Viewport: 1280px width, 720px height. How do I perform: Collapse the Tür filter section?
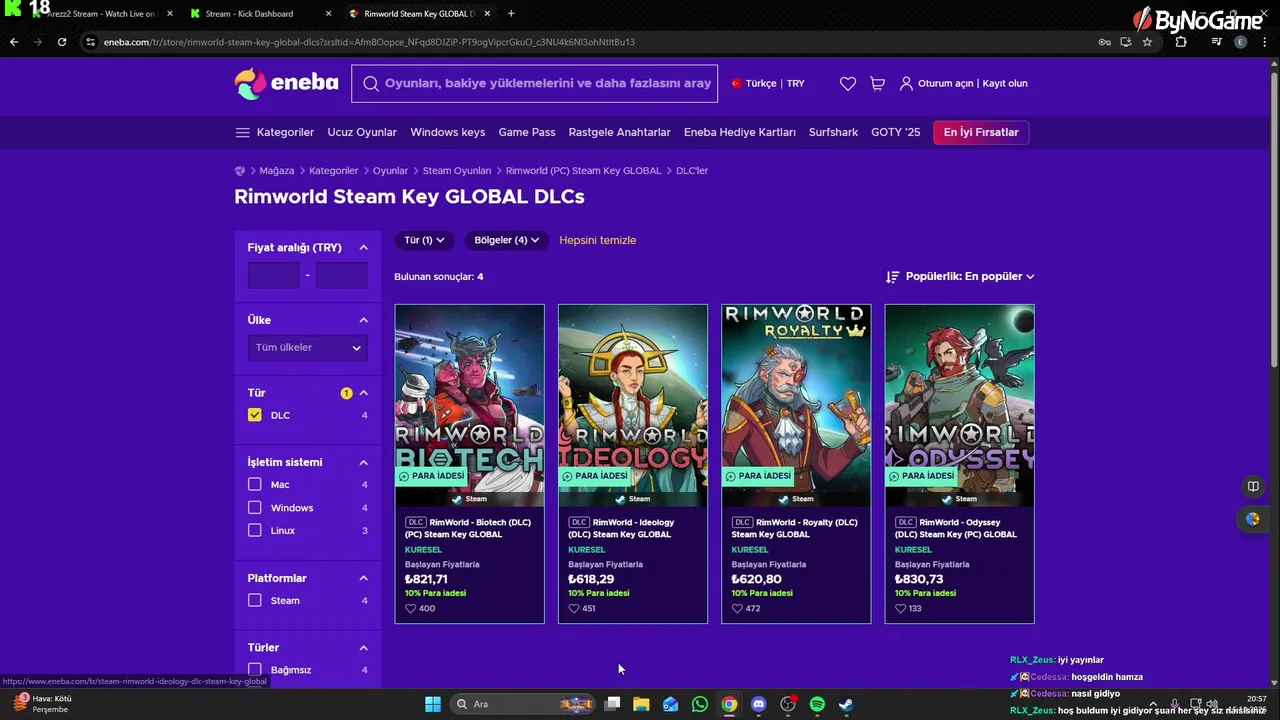(363, 393)
